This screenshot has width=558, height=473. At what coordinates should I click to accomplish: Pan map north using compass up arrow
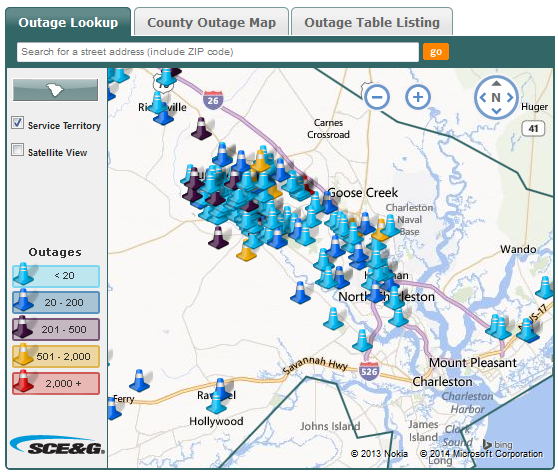(496, 83)
